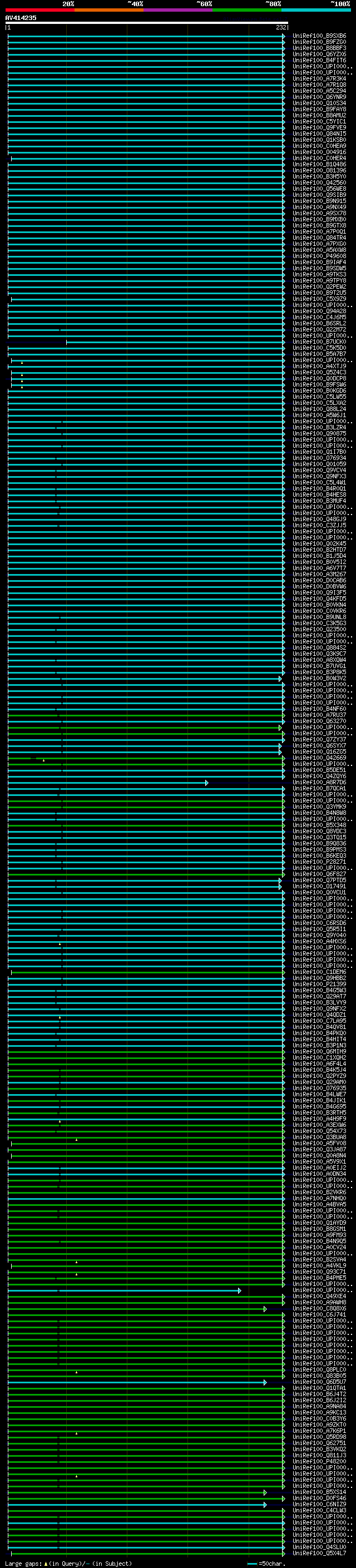
Task: Select hit label UniRef100_Q01059
Action: [x=319, y=464]
